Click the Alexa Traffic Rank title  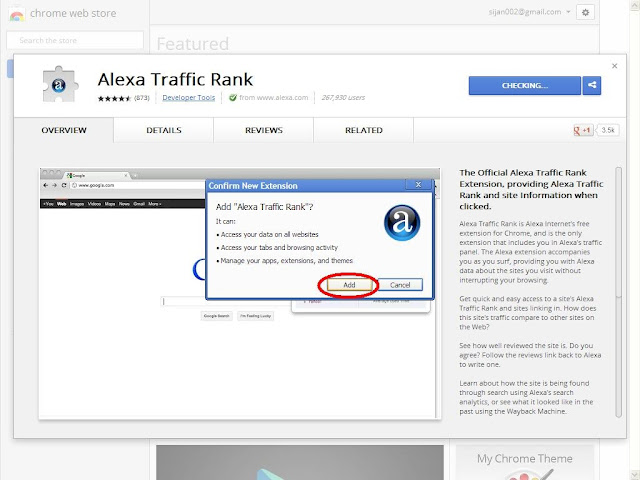coord(176,79)
